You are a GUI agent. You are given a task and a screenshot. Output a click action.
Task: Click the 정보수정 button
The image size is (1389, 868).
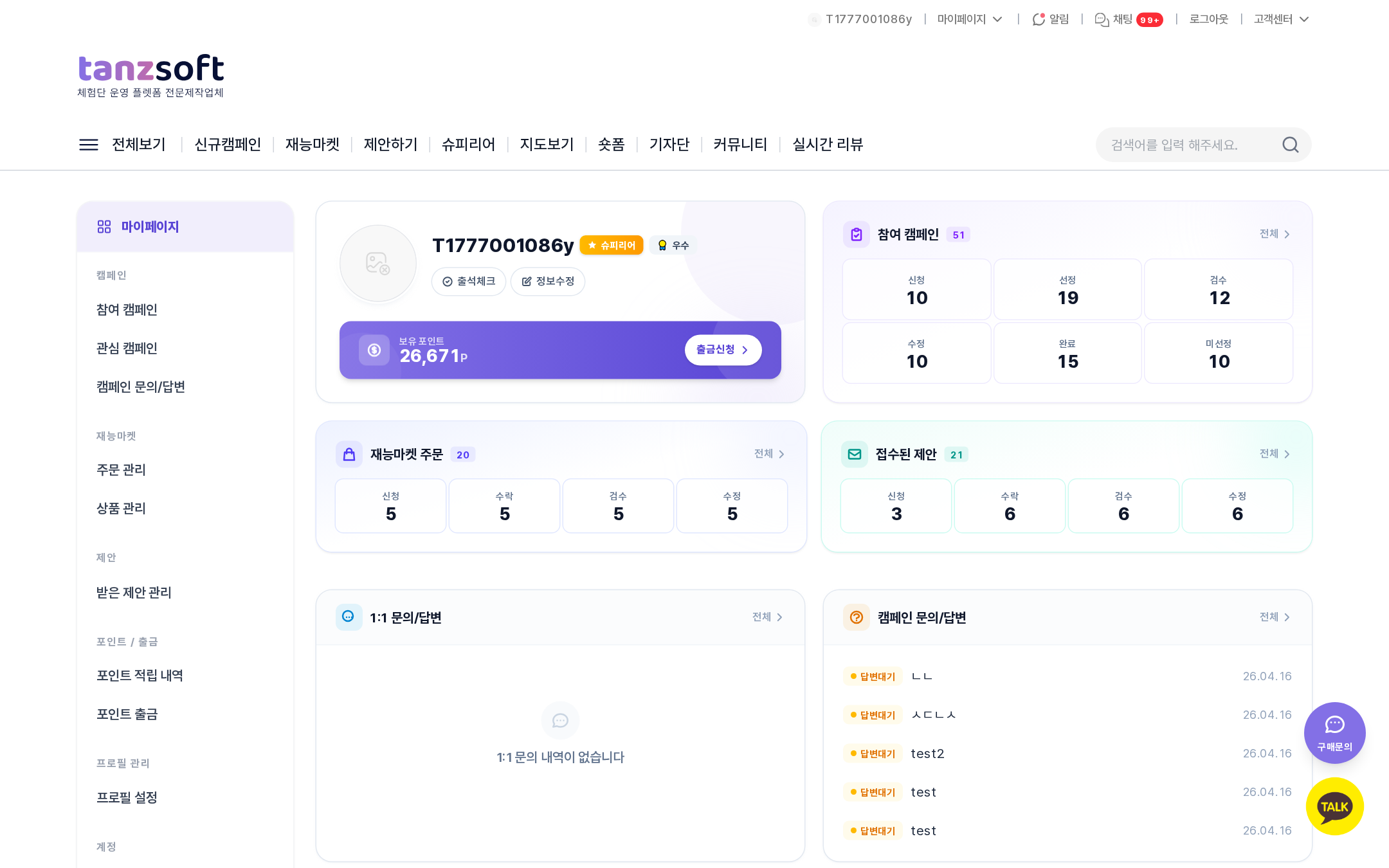[x=548, y=282]
